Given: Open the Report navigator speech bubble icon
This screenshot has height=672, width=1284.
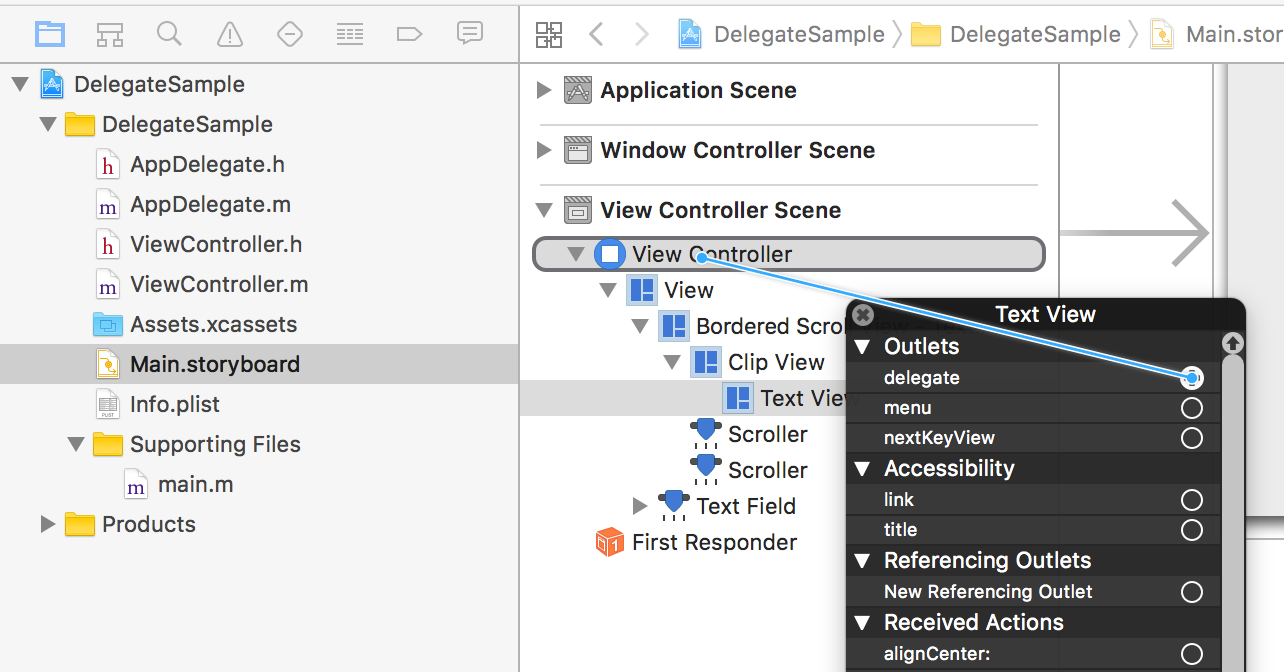Looking at the screenshot, I should pyautogui.click(x=470, y=34).
